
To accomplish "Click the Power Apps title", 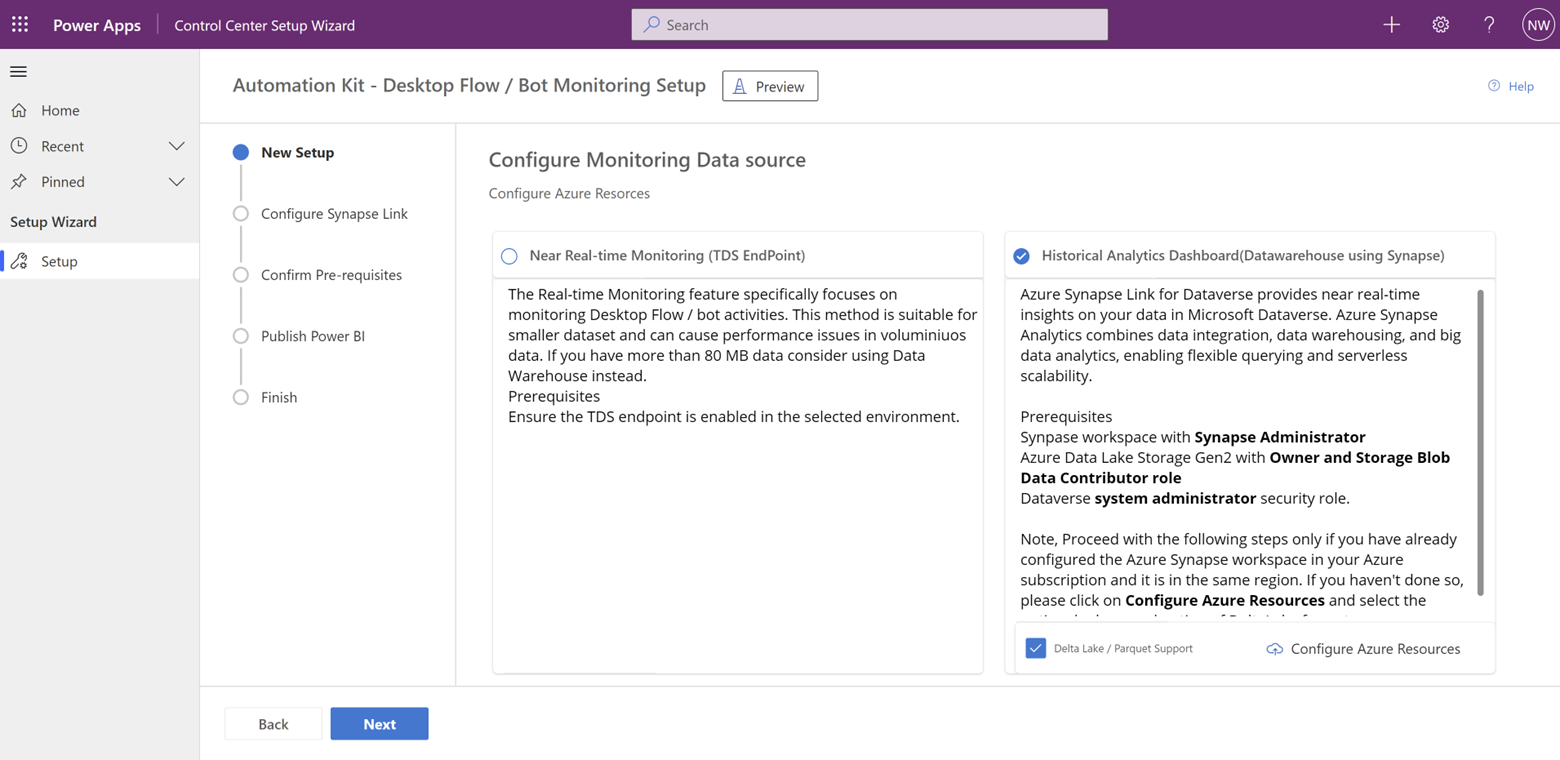I will (97, 25).
